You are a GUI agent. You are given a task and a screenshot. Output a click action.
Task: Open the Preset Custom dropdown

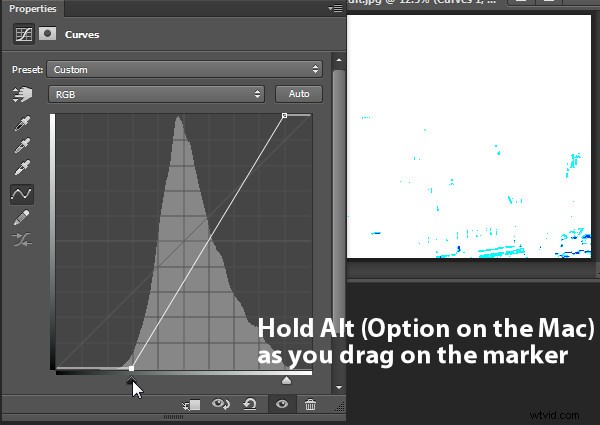coord(184,69)
